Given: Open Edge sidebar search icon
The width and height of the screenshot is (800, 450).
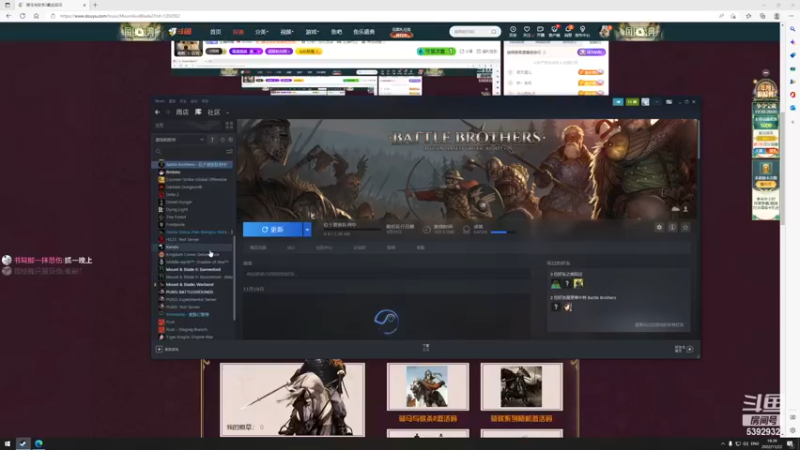Looking at the screenshot, I should 792,29.
